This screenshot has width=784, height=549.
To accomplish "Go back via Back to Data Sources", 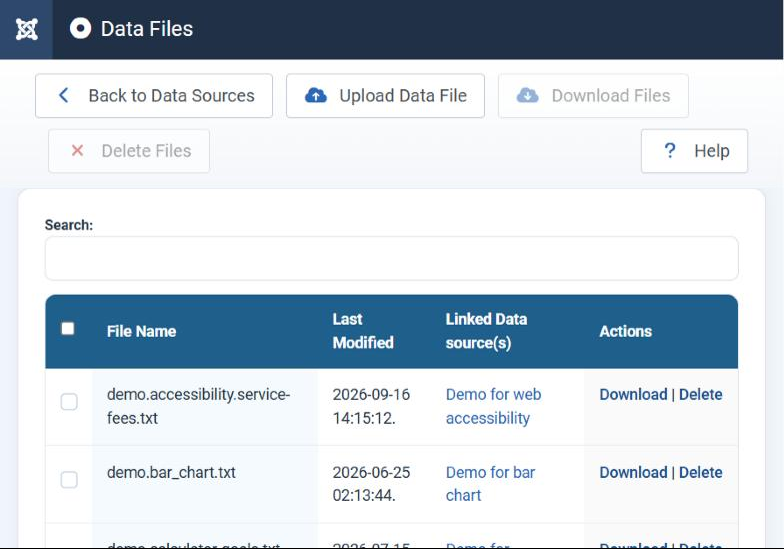I will tap(154, 96).
